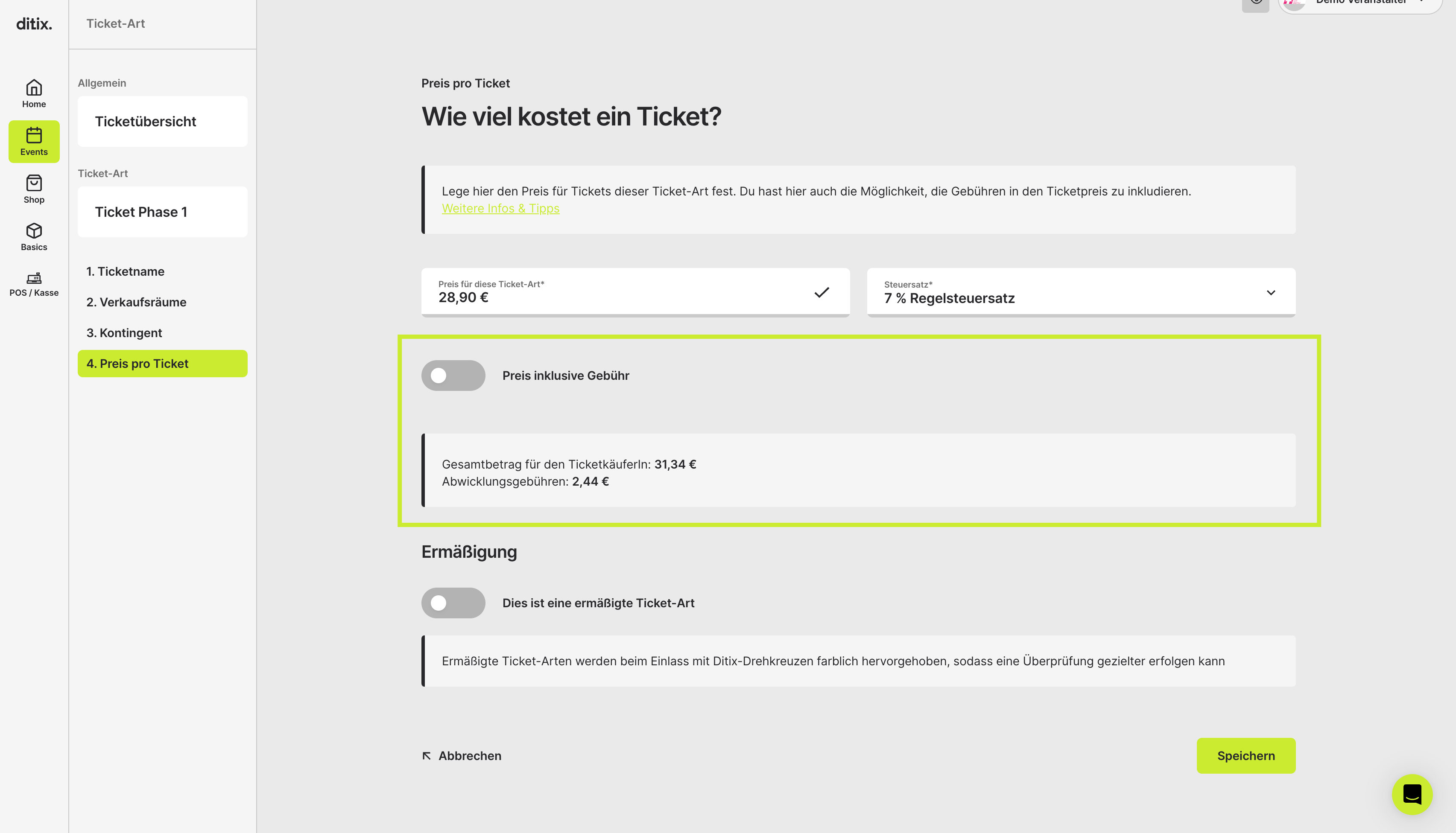Go to step 3. Kontingent
The image size is (1456, 833).
(x=124, y=333)
